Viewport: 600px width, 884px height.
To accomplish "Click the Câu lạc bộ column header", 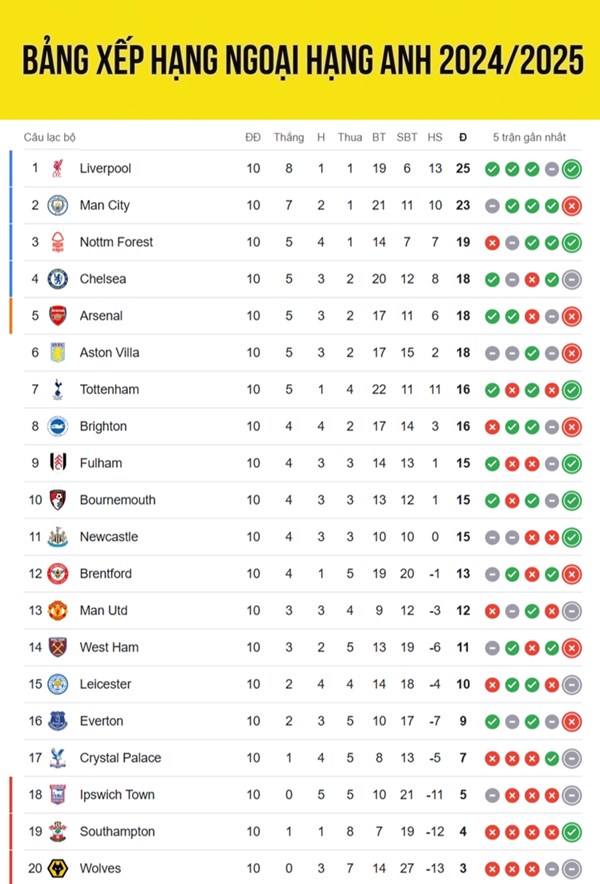I will coord(50,137).
